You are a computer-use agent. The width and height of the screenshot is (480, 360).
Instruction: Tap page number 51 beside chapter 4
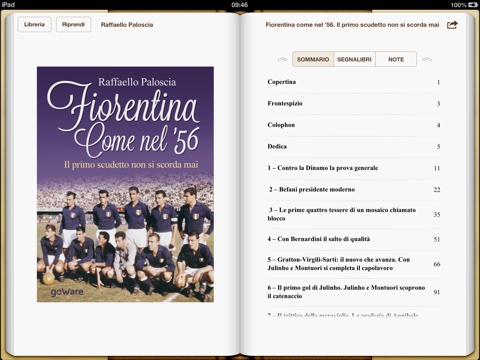tap(437, 239)
